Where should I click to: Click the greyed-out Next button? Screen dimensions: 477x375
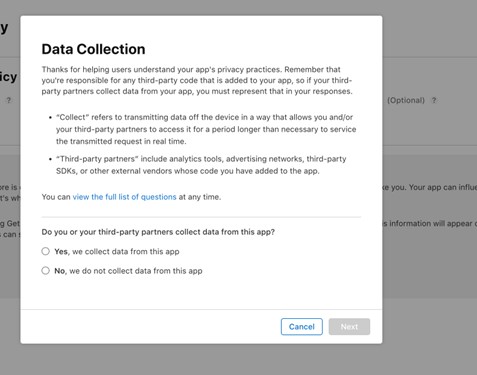tap(349, 327)
